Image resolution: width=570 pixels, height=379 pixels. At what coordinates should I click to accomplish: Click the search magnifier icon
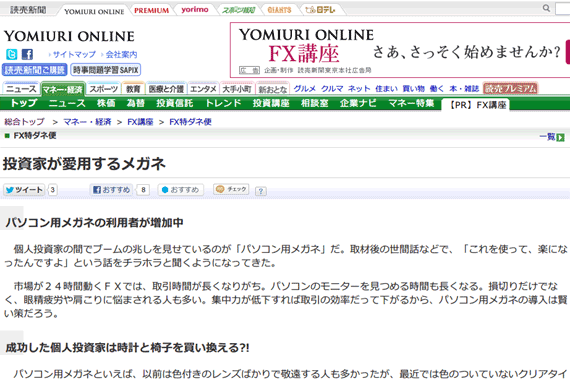[x=546, y=8]
